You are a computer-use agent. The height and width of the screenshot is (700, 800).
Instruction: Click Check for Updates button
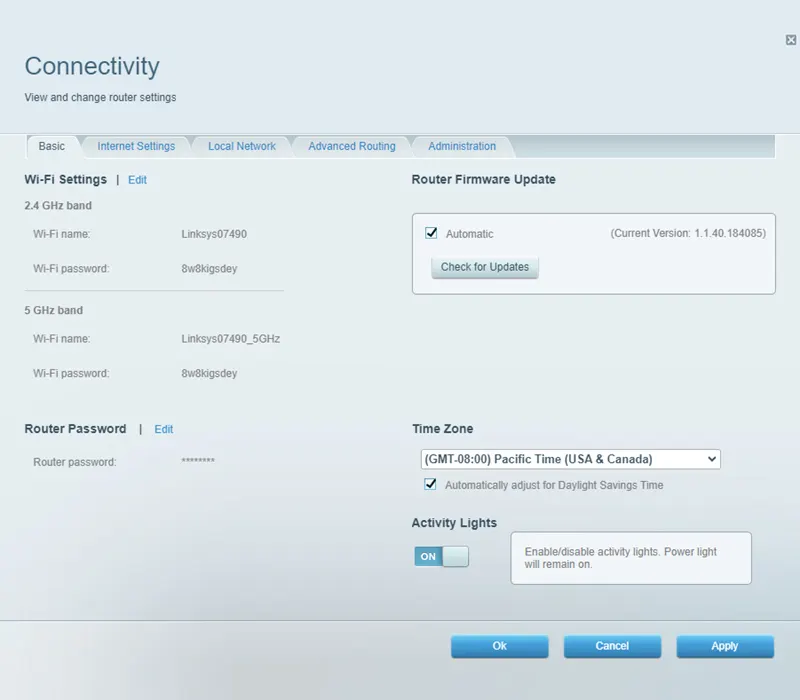(484, 267)
